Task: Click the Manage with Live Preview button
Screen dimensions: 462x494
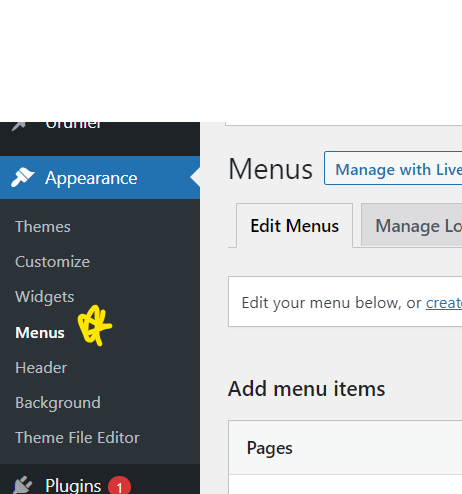Action: (x=393, y=168)
